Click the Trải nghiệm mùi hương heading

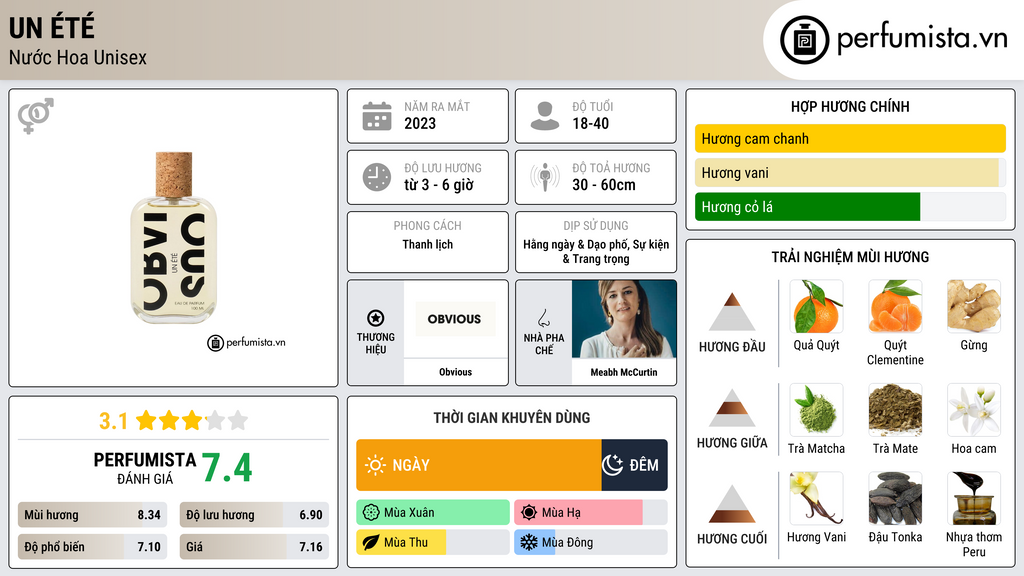[x=850, y=257]
